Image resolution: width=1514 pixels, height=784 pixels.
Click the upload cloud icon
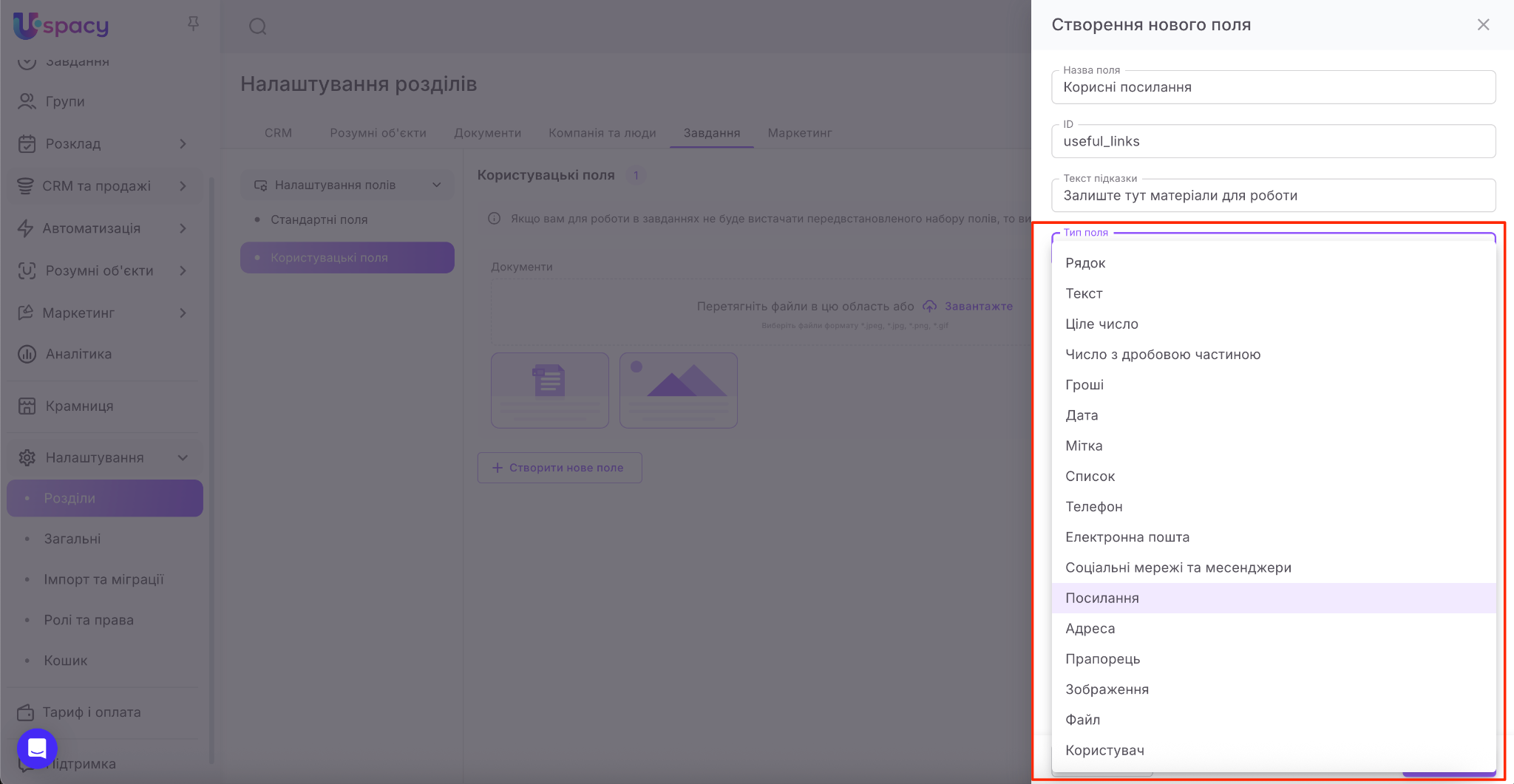tap(929, 307)
